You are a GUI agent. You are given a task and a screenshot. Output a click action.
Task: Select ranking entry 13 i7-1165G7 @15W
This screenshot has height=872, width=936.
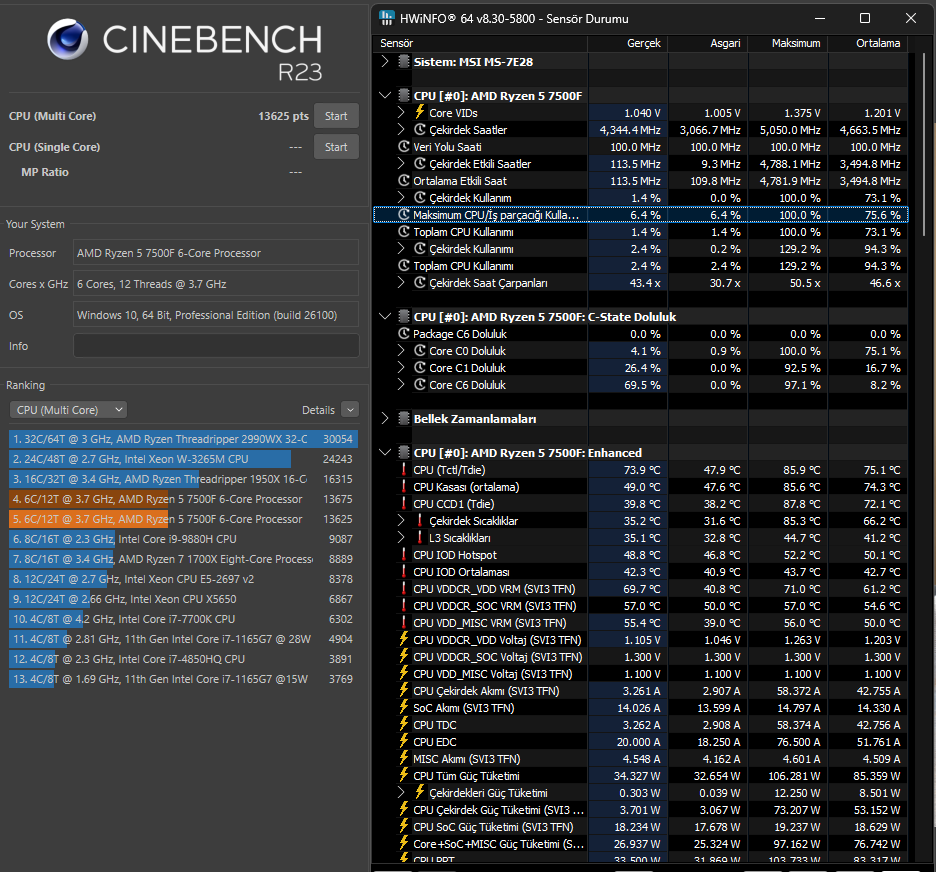coord(183,679)
